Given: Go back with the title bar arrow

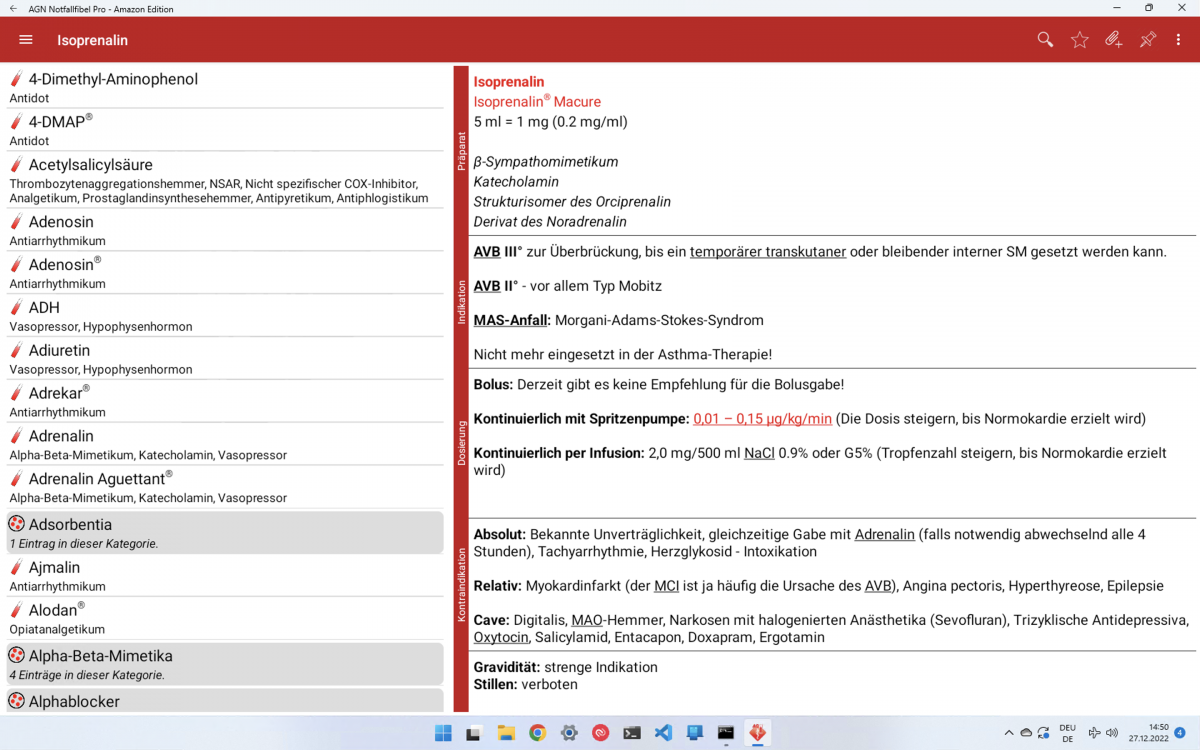Looking at the screenshot, I should click(x=13, y=9).
